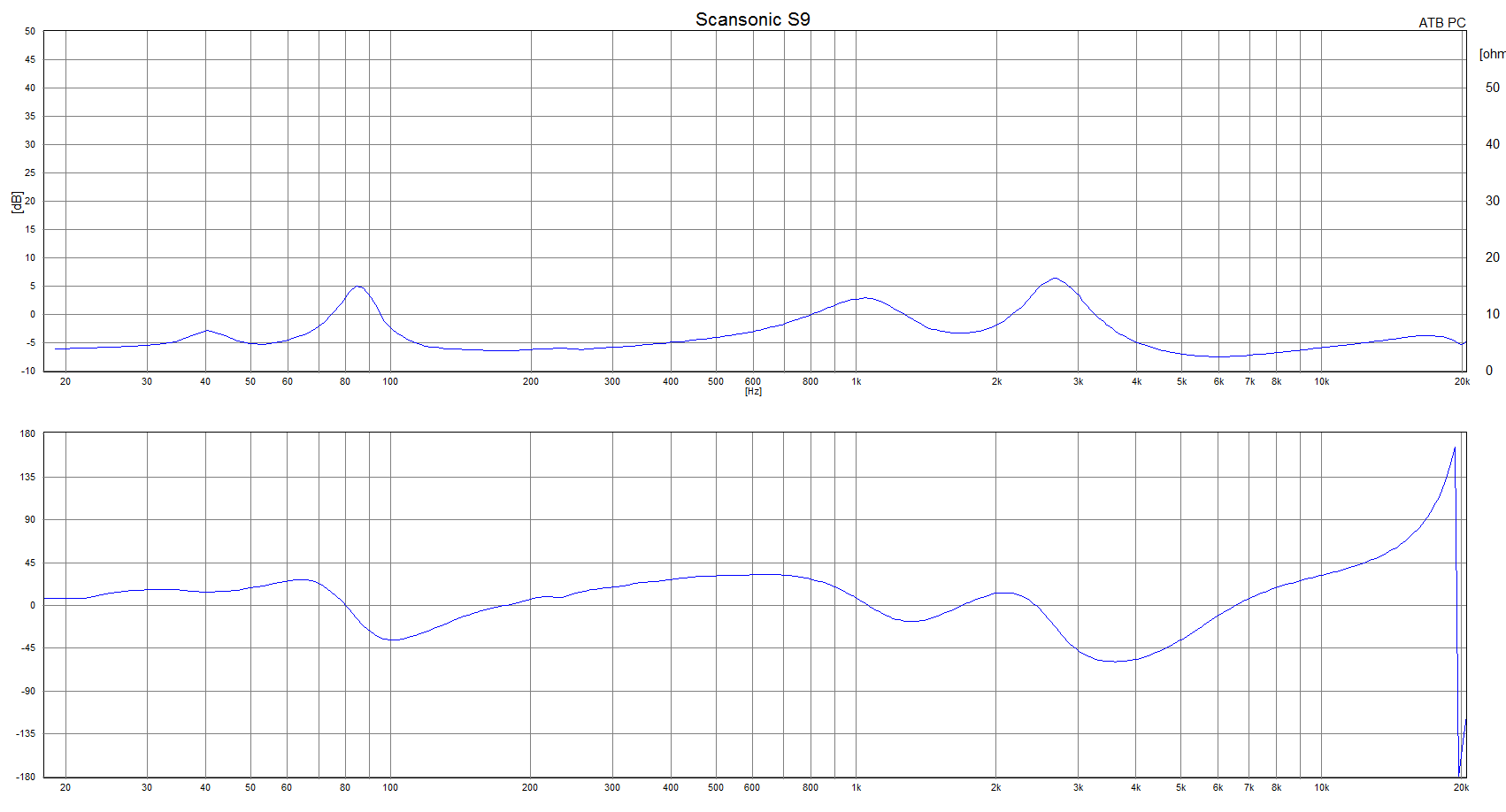Click 25 on the dB axis
Viewport: 1506px width, 812px height.
pos(30,173)
